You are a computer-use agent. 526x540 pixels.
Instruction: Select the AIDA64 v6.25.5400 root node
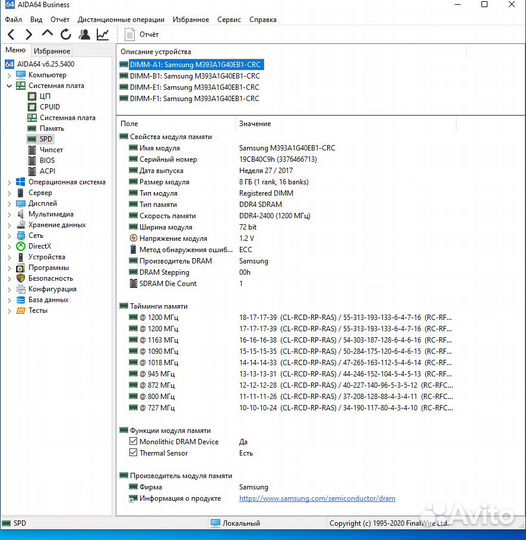click(x=45, y=64)
